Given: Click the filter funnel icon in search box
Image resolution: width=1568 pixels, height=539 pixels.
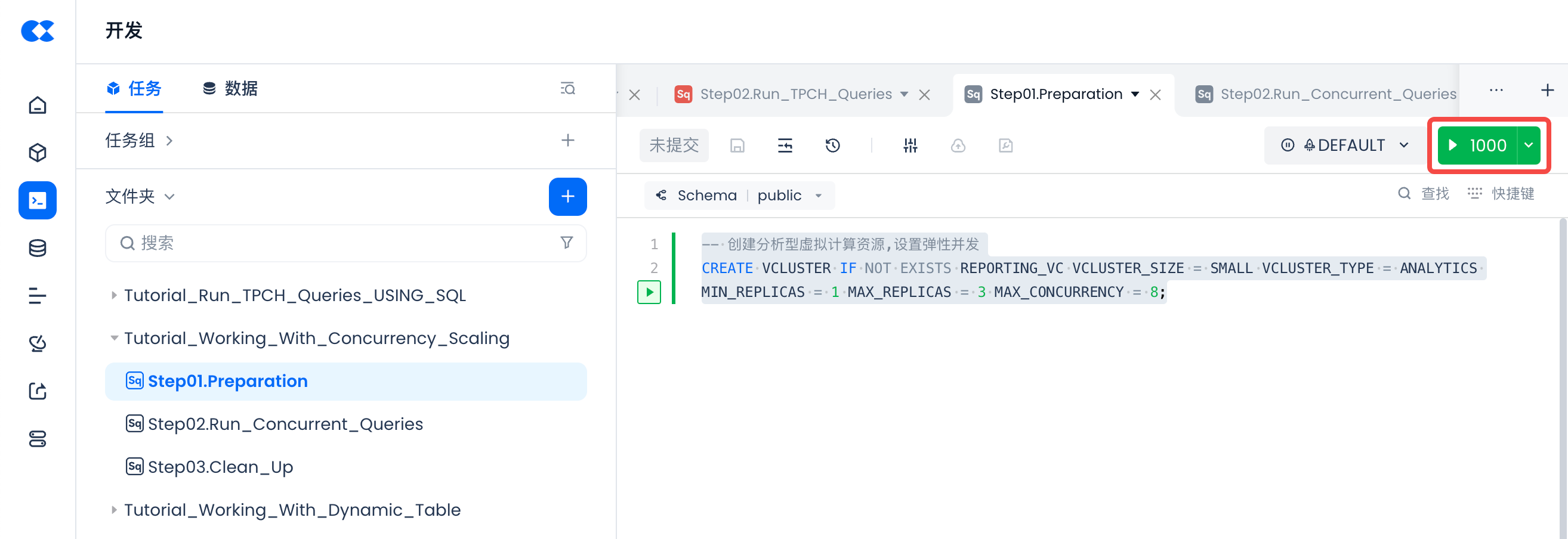Looking at the screenshot, I should (566, 243).
